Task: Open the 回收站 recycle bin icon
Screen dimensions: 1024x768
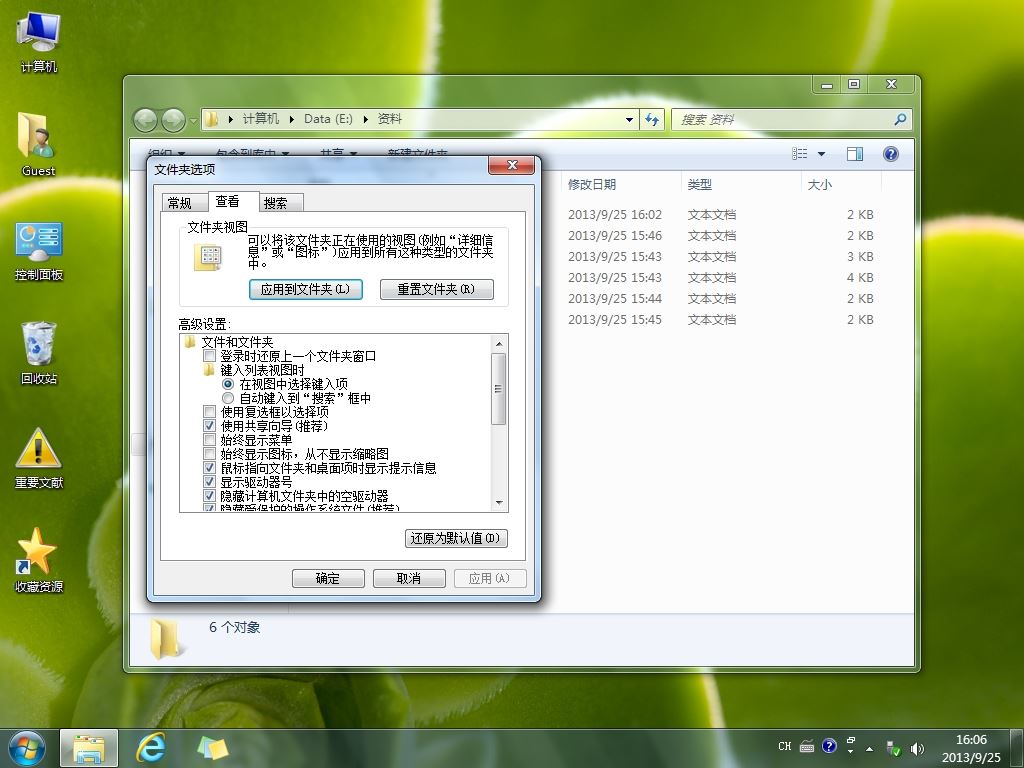Action: point(39,353)
